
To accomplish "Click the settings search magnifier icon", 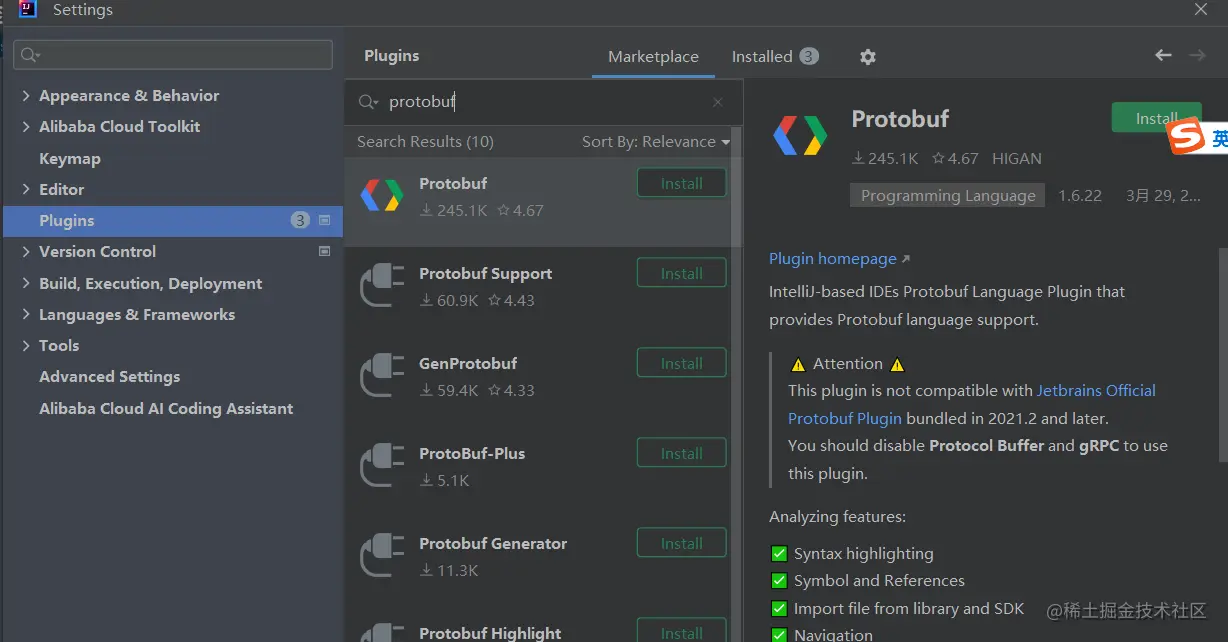I will pos(30,55).
